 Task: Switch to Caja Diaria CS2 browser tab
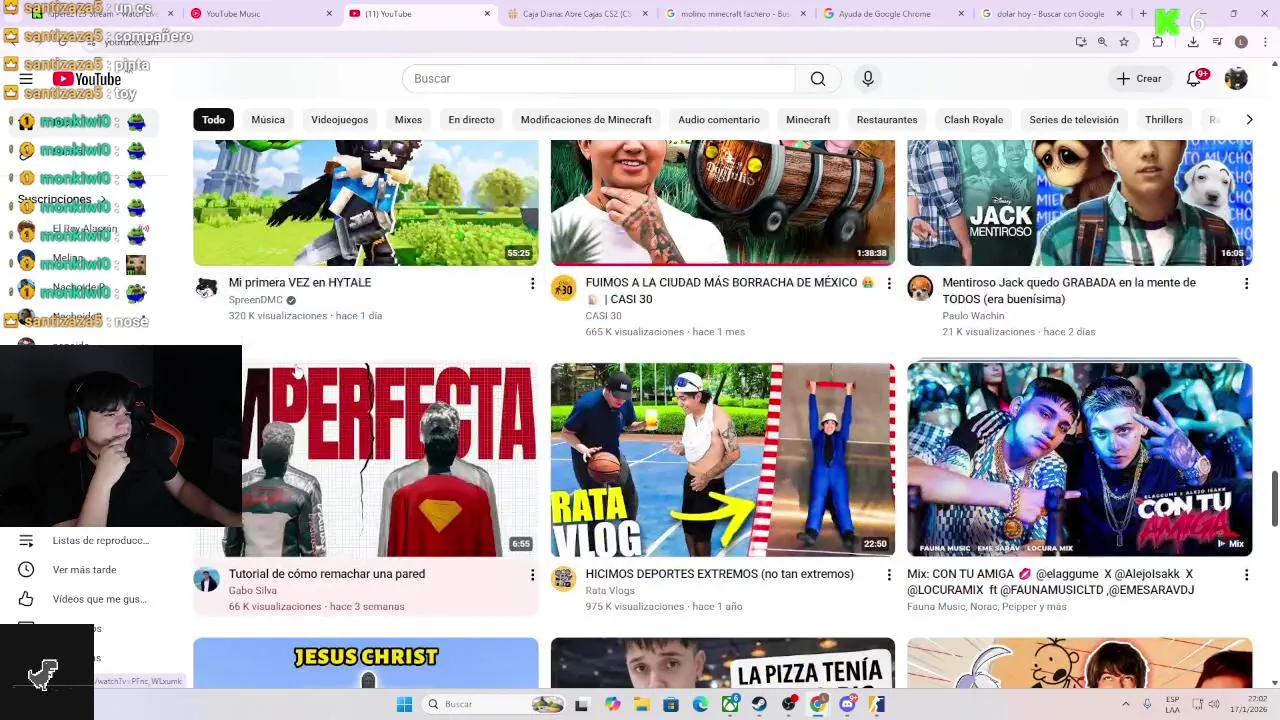tap(576, 14)
